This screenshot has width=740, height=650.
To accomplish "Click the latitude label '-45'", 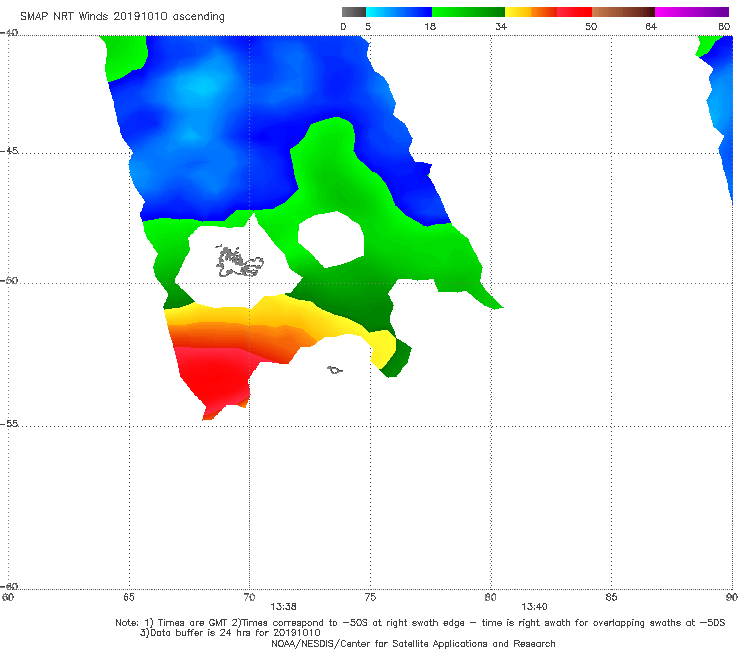I will pos(9,151).
